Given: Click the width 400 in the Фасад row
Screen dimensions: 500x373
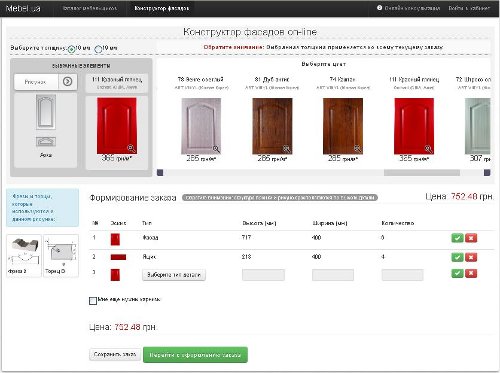Looking at the screenshot, I should pos(316,238).
